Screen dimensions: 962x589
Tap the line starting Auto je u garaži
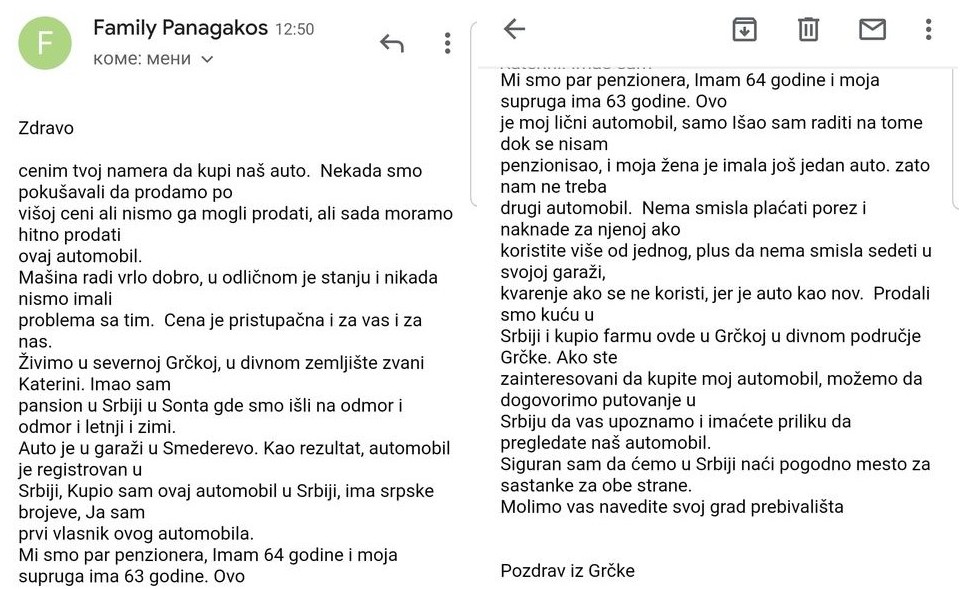pos(234,447)
